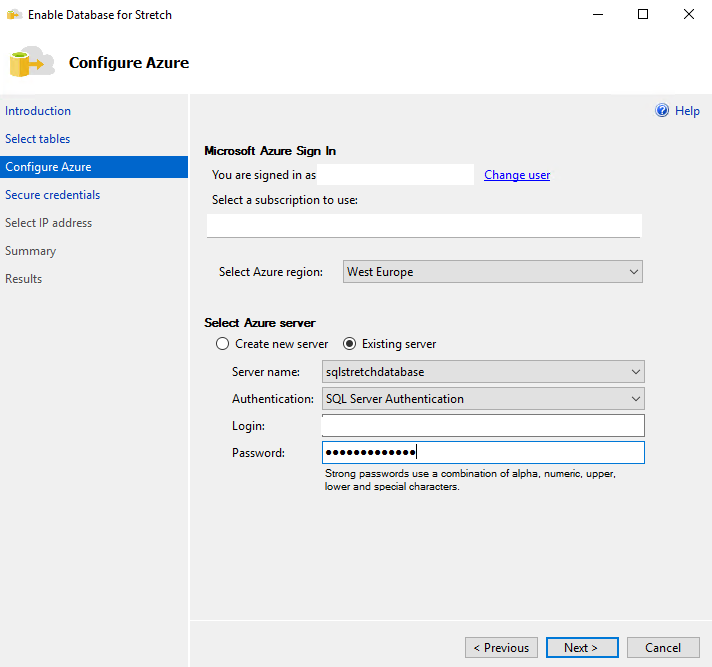Select the Existing server radio button

[350, 344]
